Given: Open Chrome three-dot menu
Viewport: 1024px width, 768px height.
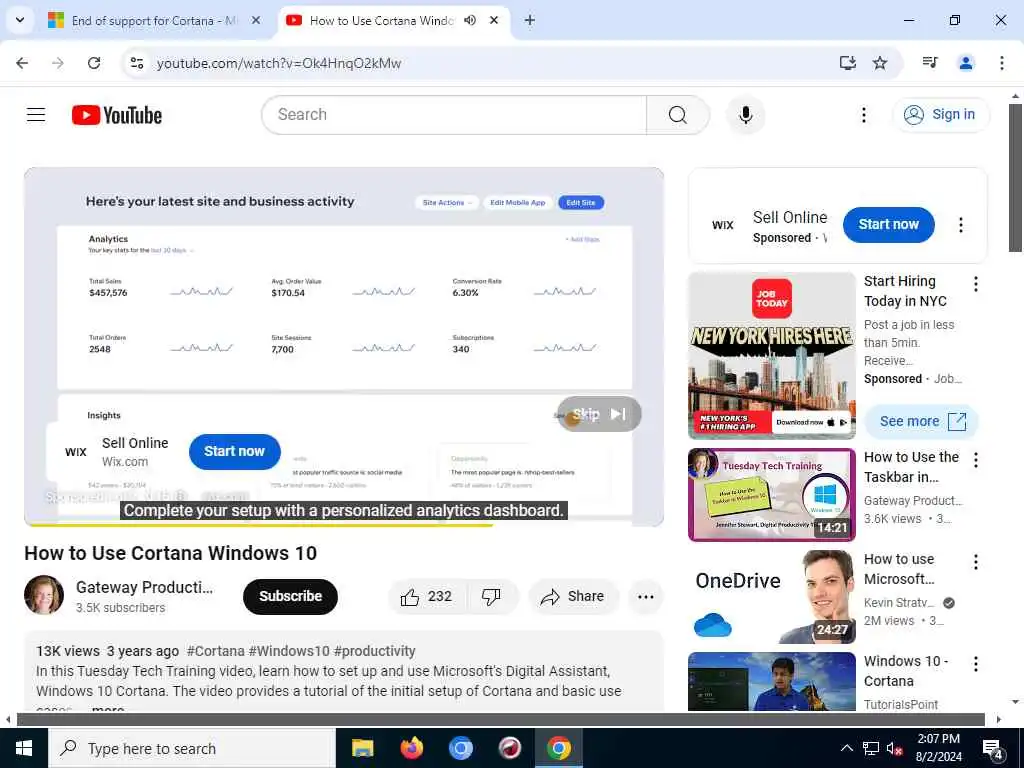Looking at the screenshot, I should pyautogui.click(x=1001, y=63).
